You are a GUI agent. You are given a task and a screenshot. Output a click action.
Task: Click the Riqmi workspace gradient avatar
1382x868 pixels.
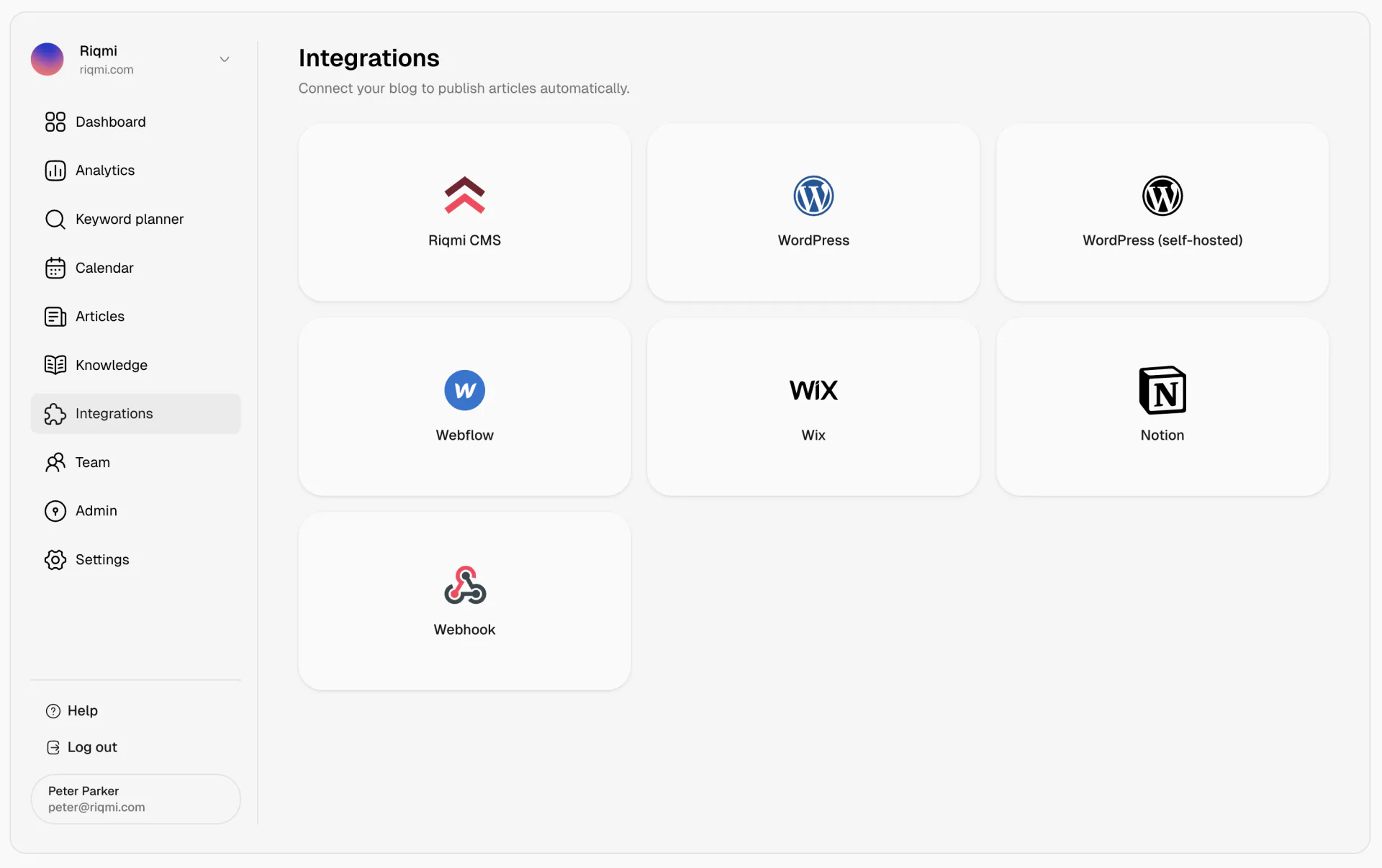(x=48, y=59)
